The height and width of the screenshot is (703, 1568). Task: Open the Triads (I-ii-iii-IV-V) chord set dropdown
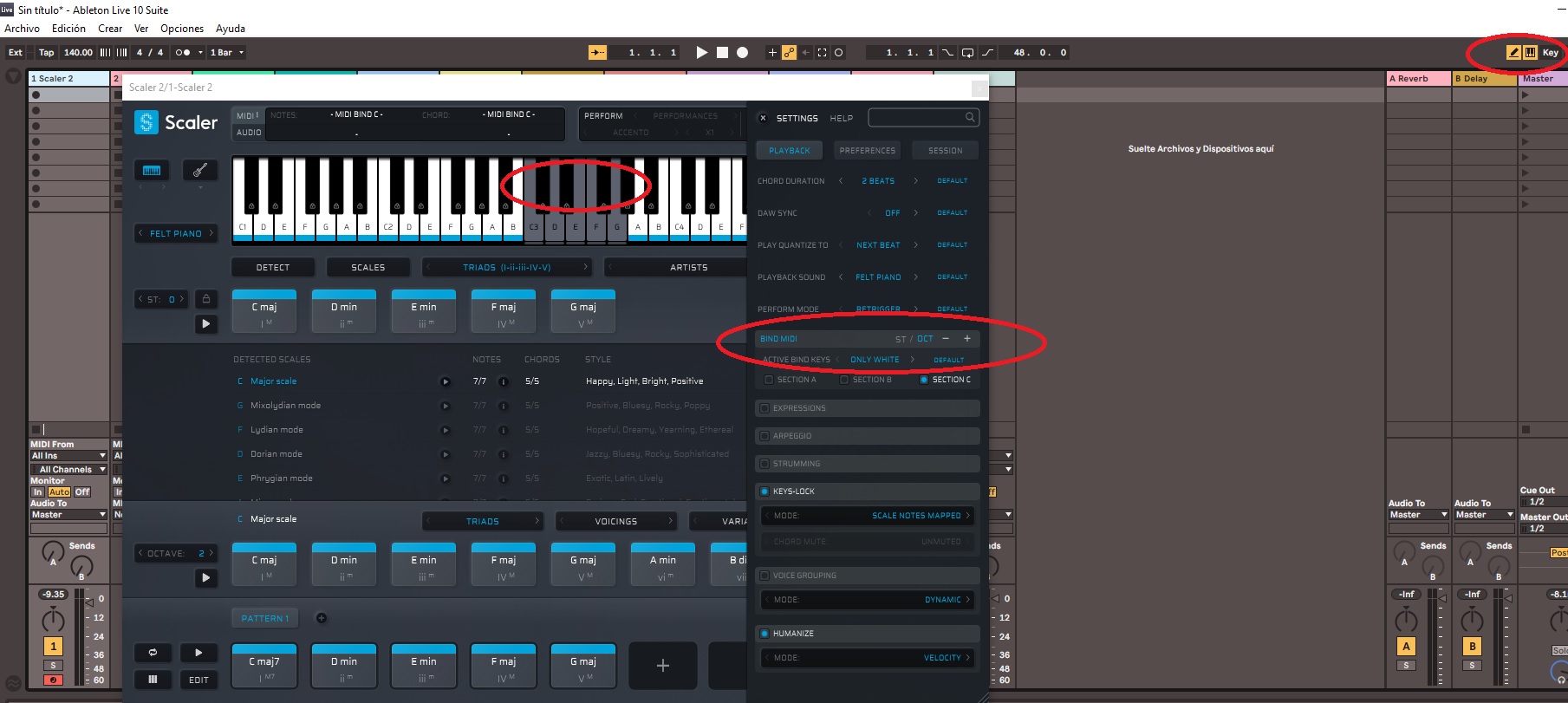tap(507, 267)
